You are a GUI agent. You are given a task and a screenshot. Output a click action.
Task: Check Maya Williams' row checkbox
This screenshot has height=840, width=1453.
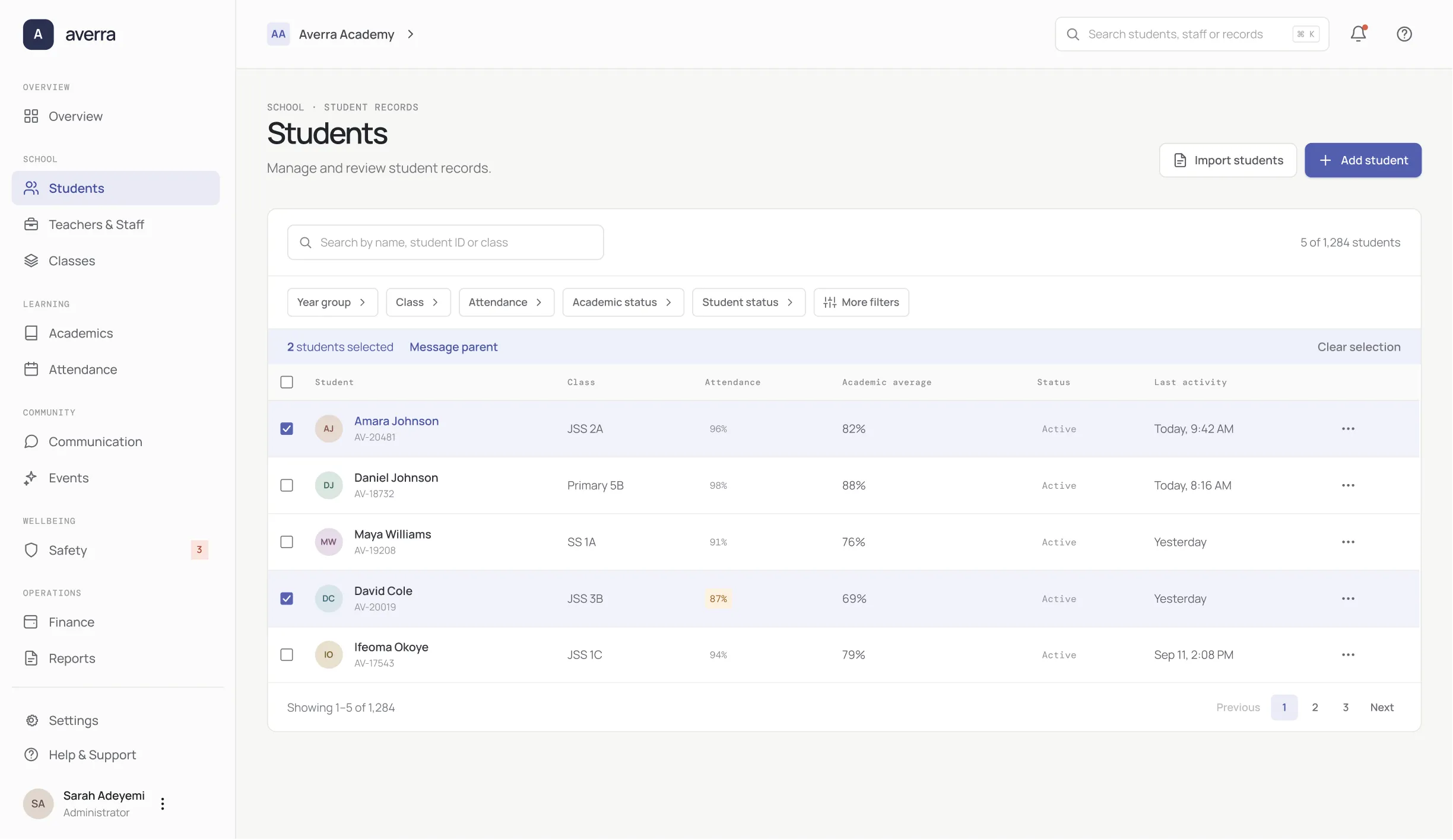(x=287, y=542)
